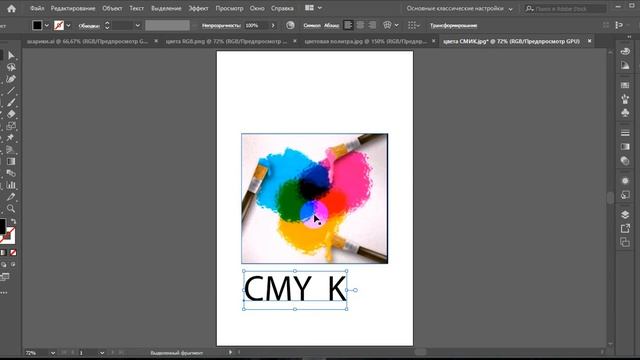
Task: Select the Blend tool
Action: click(11, 173)
